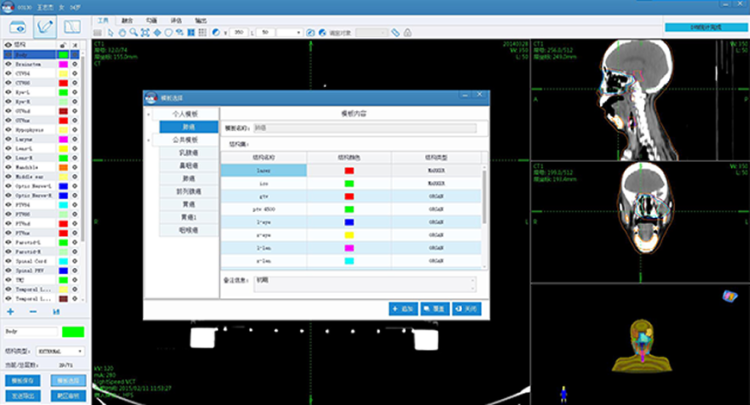Click the 追加 button in dialog
Image resolution: width=750 pixels, height=405 pixels.
point(404,309)
